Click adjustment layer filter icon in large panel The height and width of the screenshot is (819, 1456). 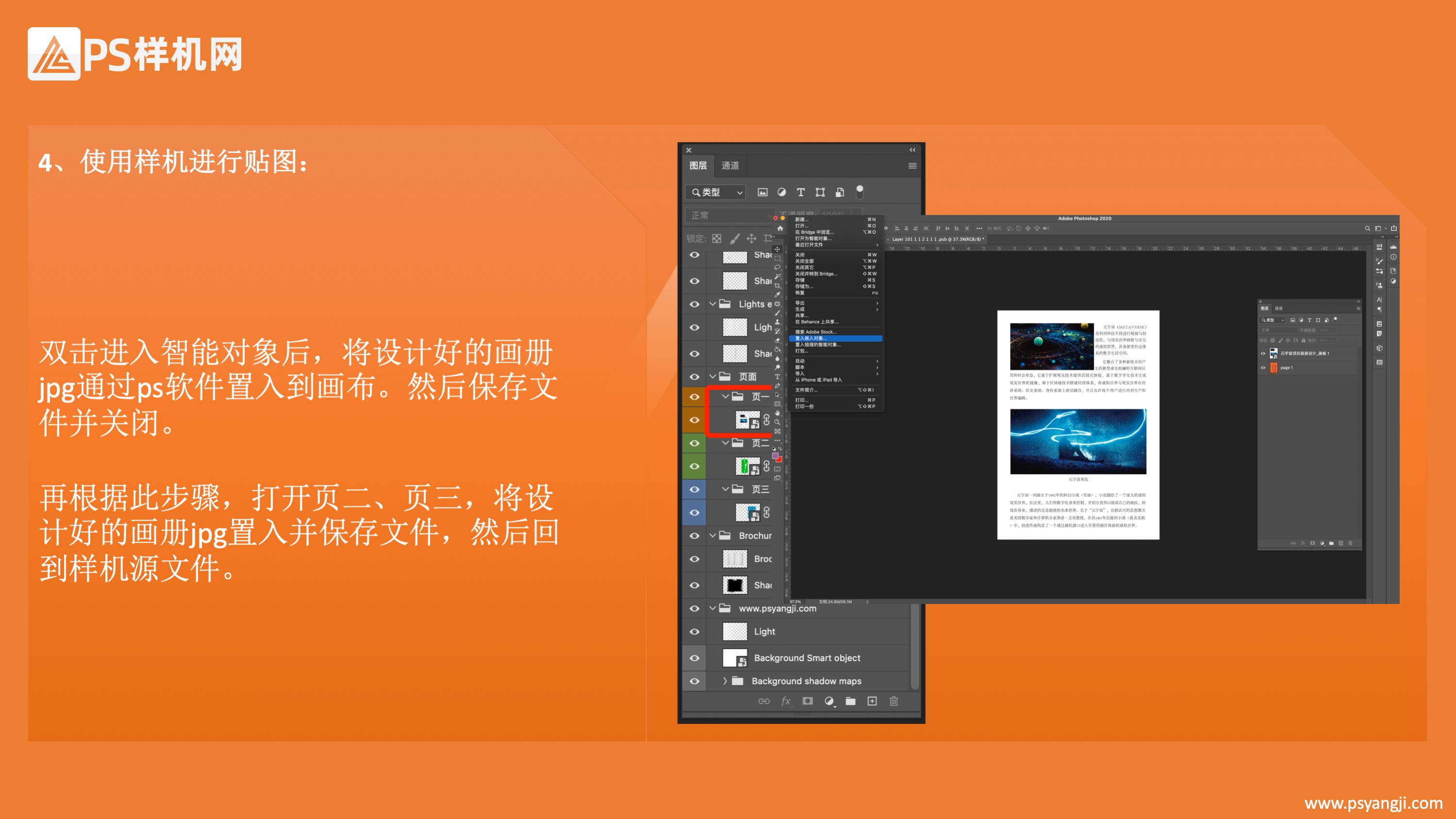tap(782, 192)
